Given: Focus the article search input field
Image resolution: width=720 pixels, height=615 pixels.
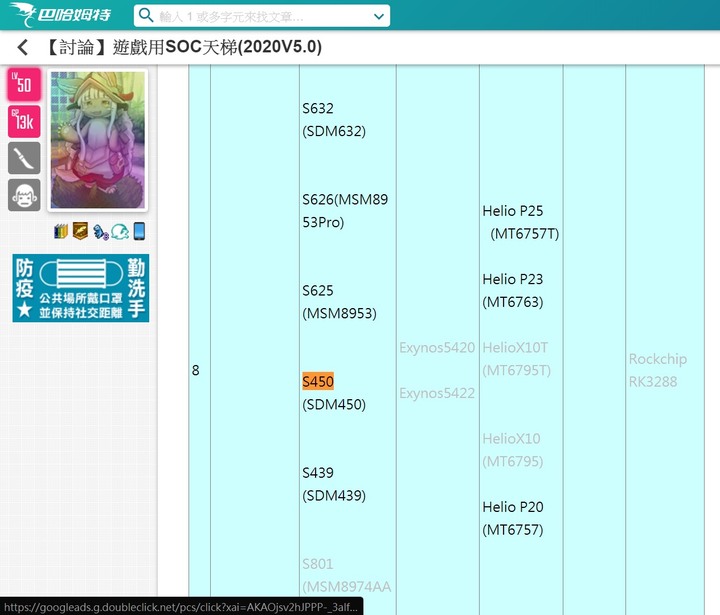Looking at the screenshot, I should (x=263, y=17).
